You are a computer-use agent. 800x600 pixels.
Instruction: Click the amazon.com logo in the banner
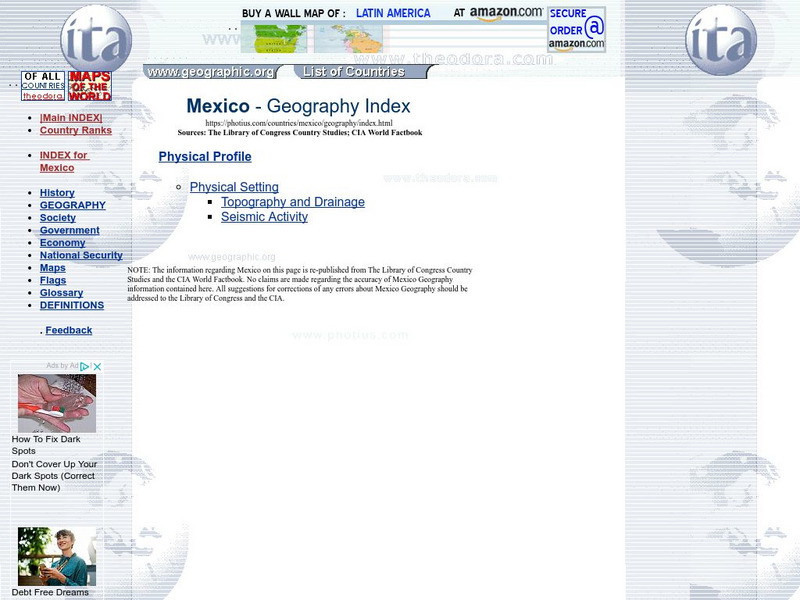[507, 12]
